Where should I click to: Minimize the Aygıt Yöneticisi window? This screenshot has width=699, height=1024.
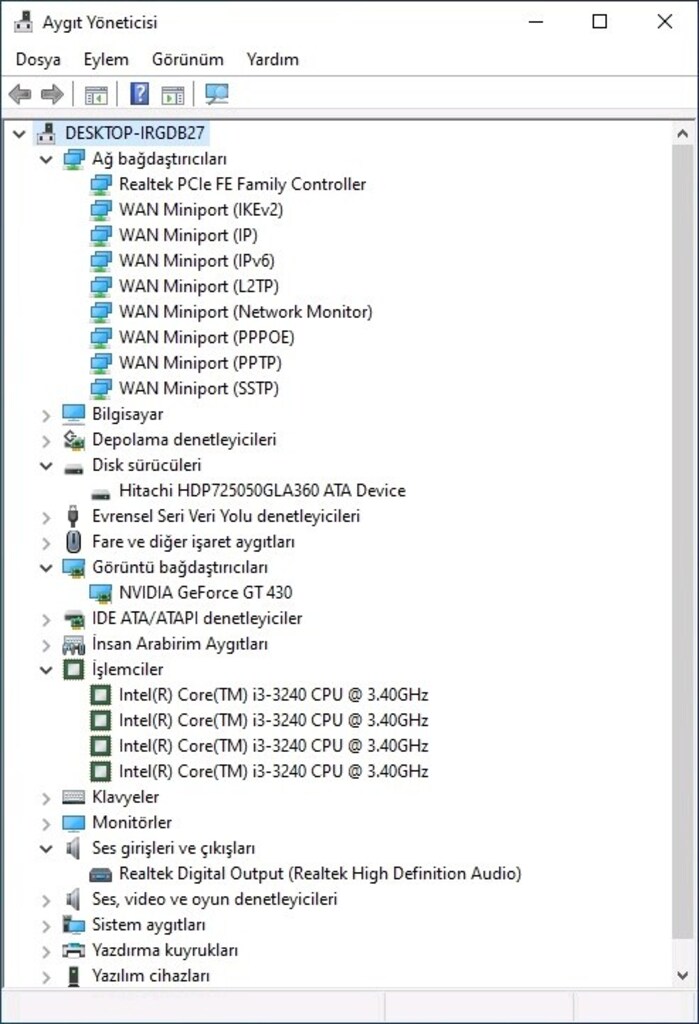536,22
